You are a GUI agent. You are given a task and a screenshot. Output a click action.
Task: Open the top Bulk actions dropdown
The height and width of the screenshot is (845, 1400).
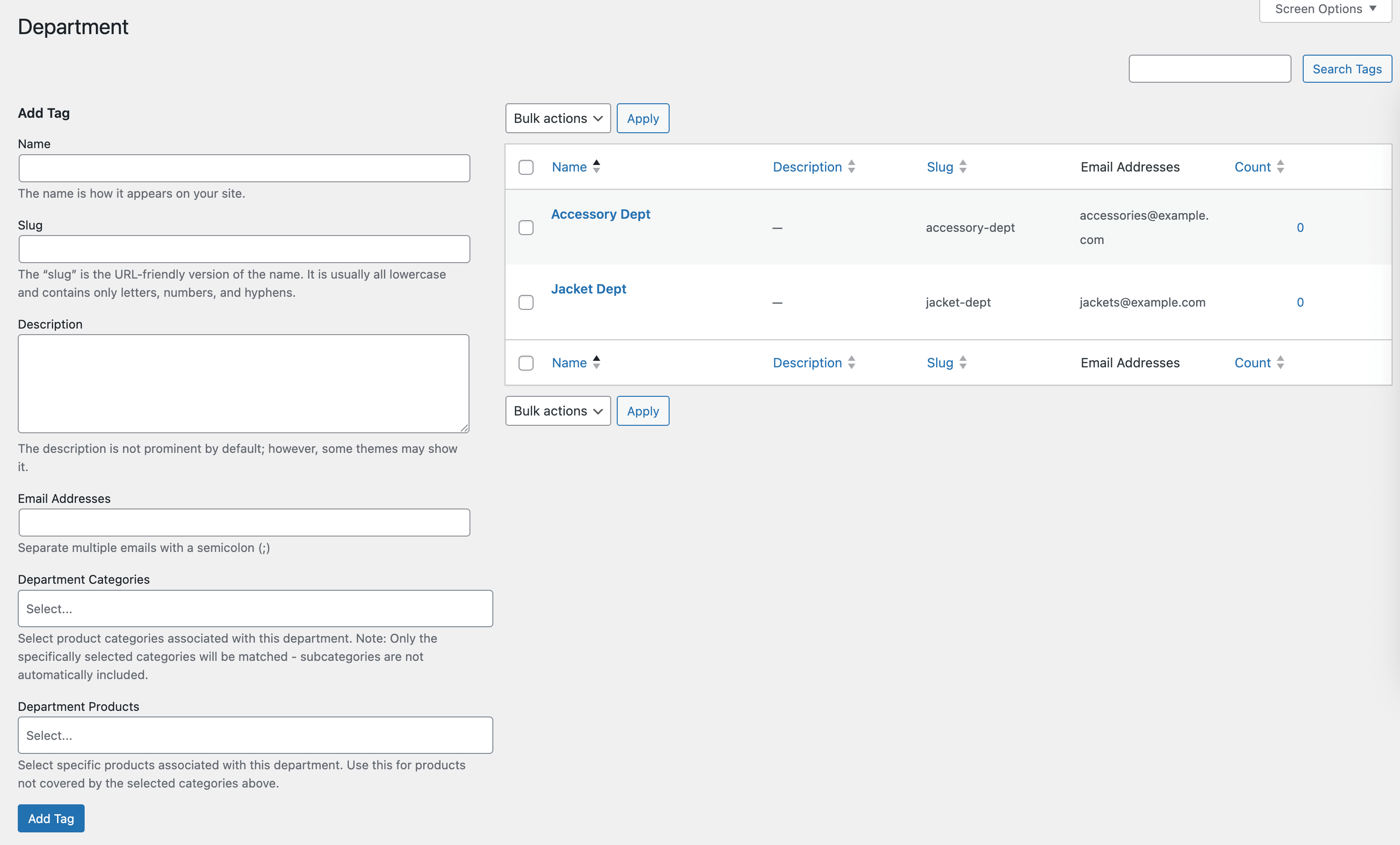pos(557,118)
